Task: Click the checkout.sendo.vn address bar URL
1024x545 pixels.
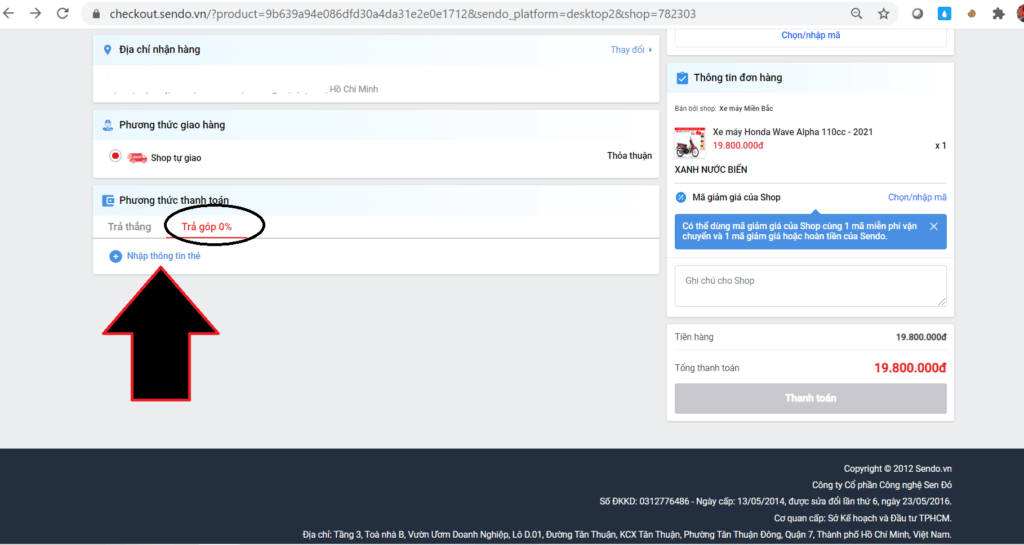Action: pyautogui.click(x=402, y=14)
